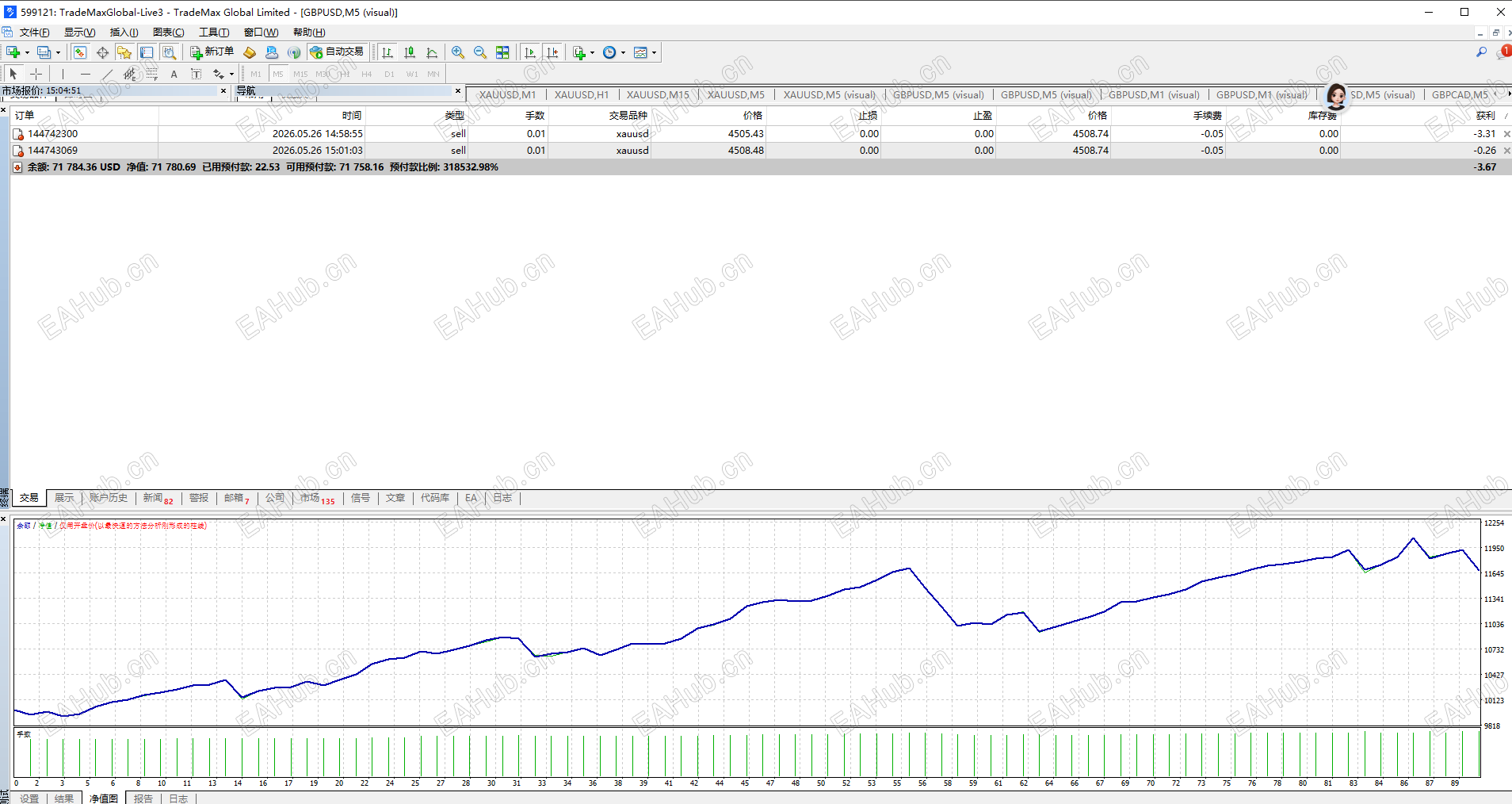Open the 工具(T) menu
This screenshot has height=804, width=1512.
point(214,33)
